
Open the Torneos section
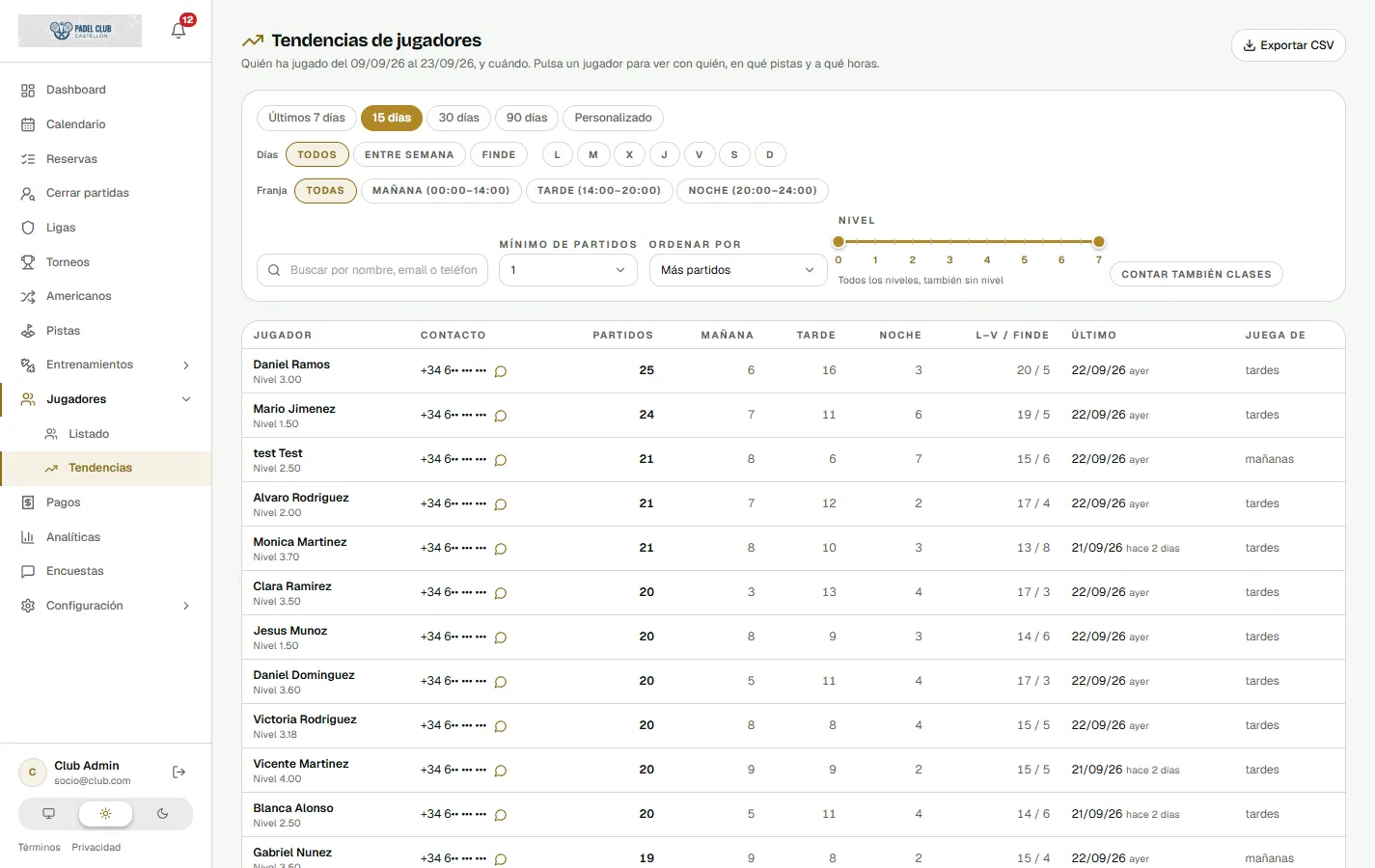point(106,262)
